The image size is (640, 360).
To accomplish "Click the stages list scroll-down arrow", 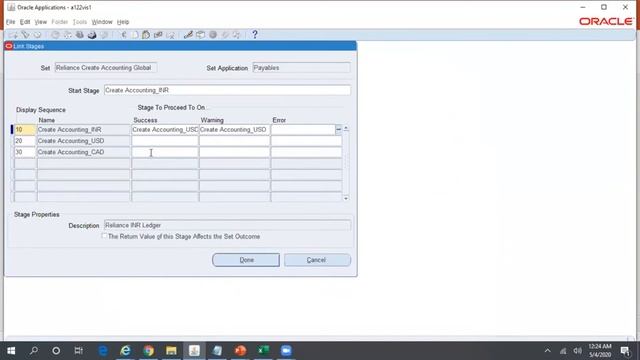I will tap(346, 198).
